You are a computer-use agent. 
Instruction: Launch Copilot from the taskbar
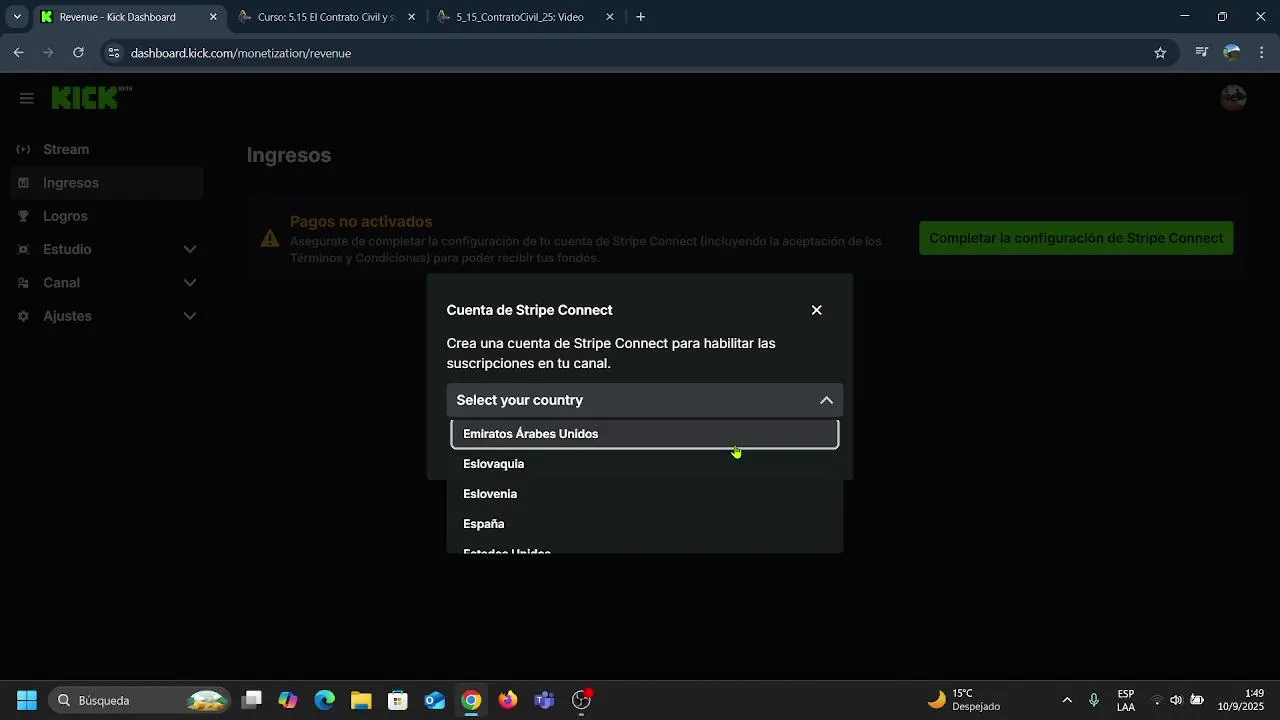288,700
